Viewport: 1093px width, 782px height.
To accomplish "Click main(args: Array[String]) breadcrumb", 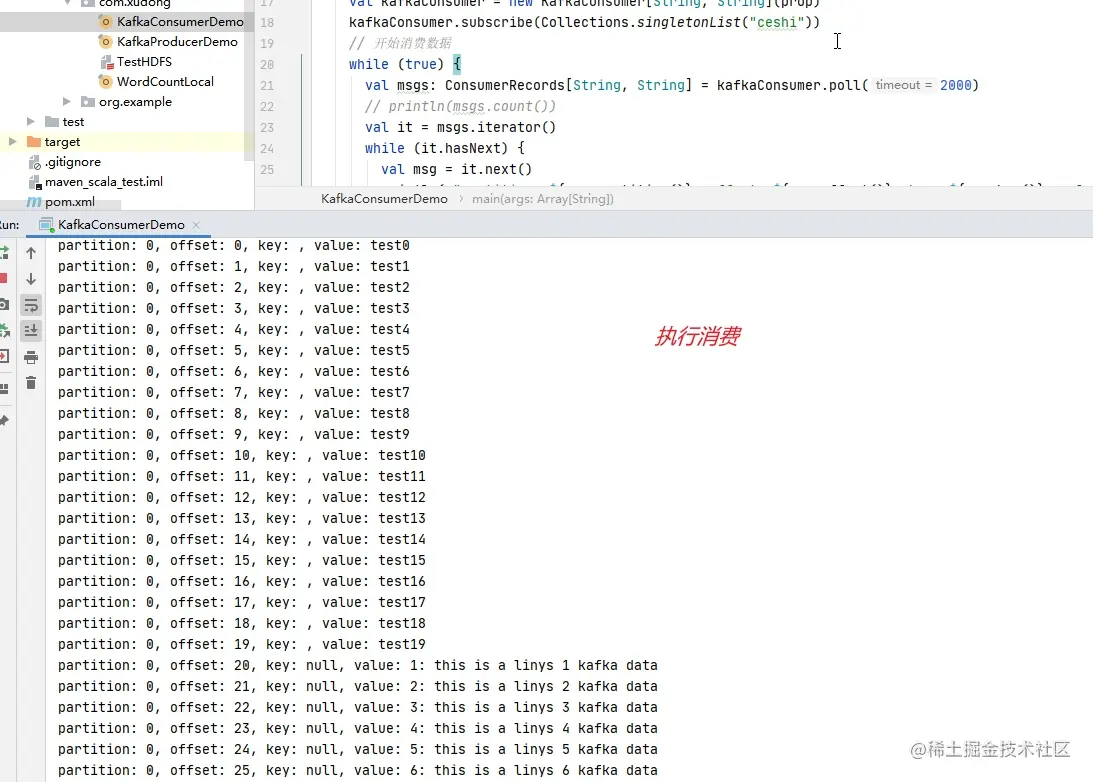I will 542,199.
